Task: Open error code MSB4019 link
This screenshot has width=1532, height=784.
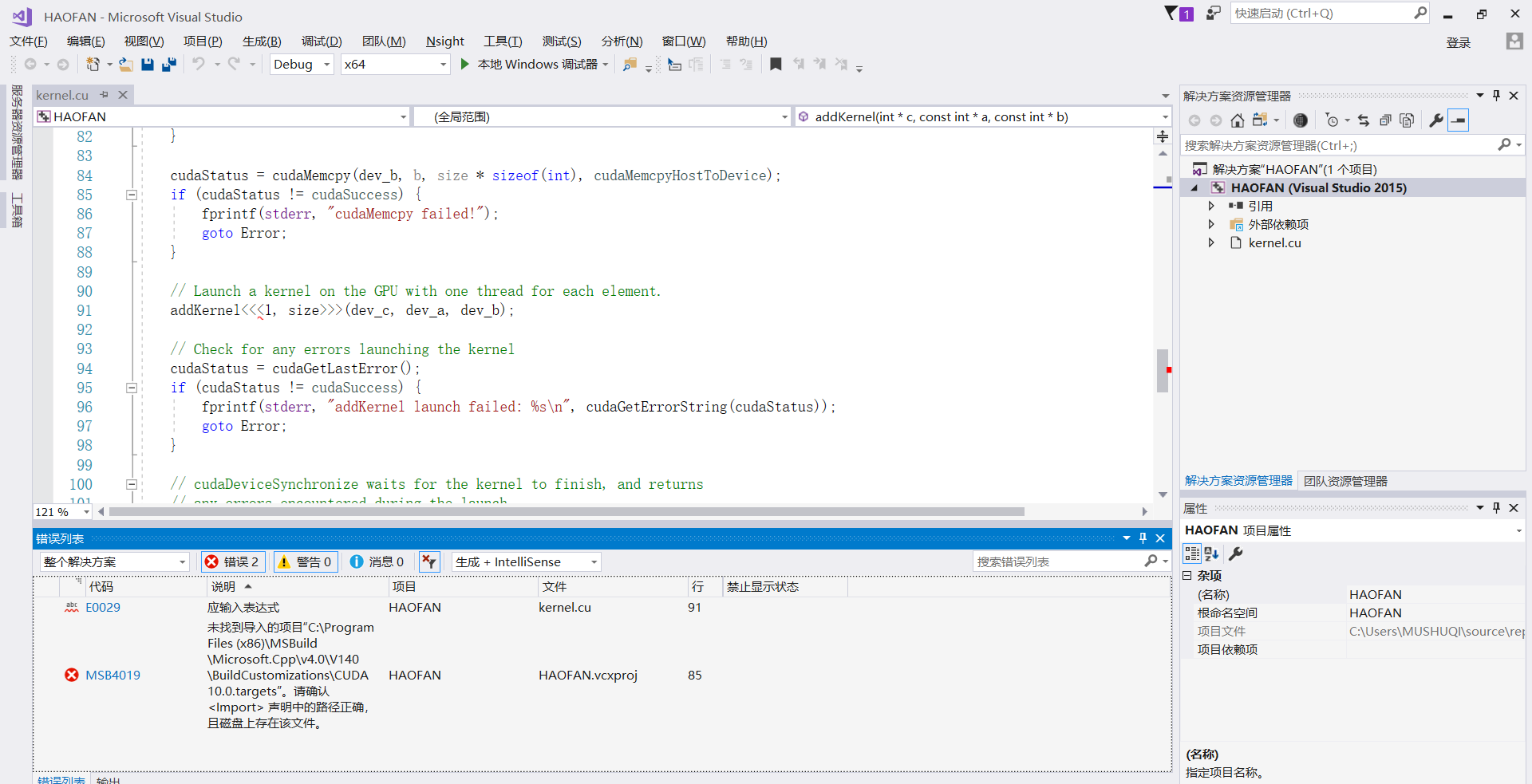Action: click(x=113, y=676)
